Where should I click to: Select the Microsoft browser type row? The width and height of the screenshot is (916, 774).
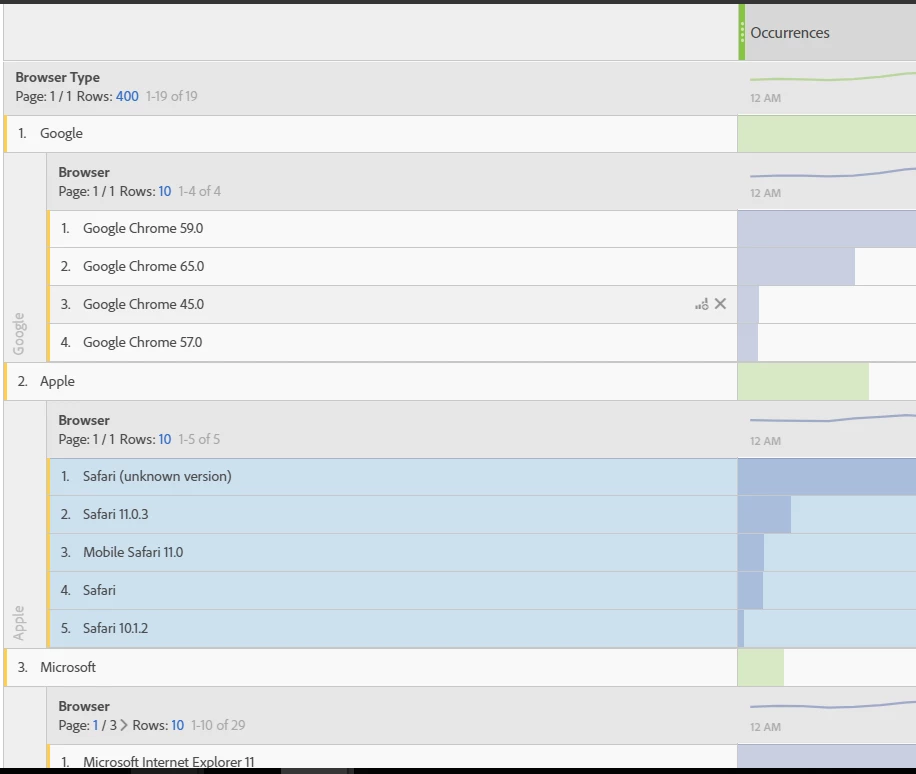(371, 667)
